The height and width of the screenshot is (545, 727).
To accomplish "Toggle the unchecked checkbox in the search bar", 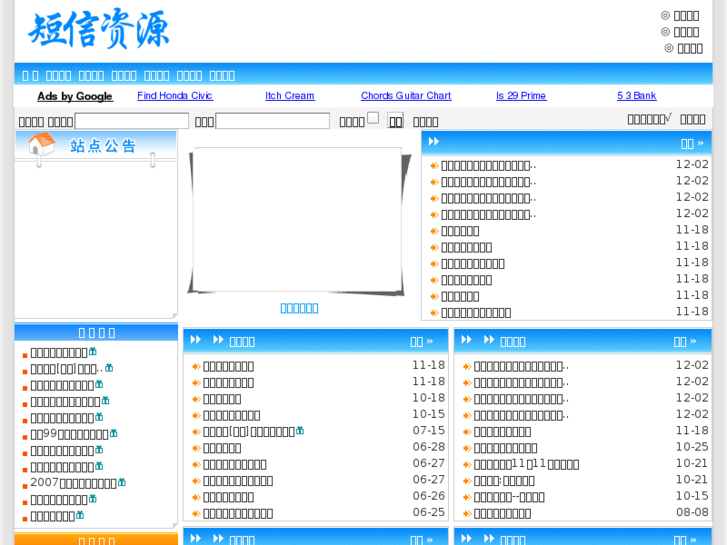I will click(x=373, y=118).
